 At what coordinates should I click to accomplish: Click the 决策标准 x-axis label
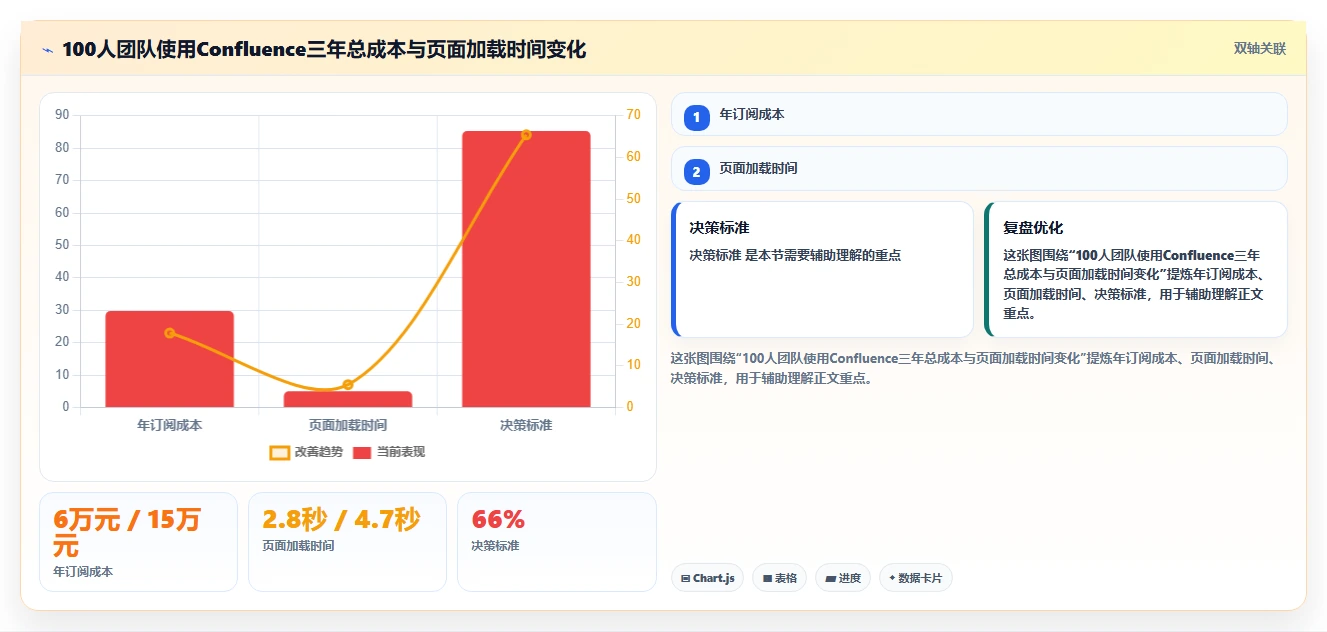526,425
